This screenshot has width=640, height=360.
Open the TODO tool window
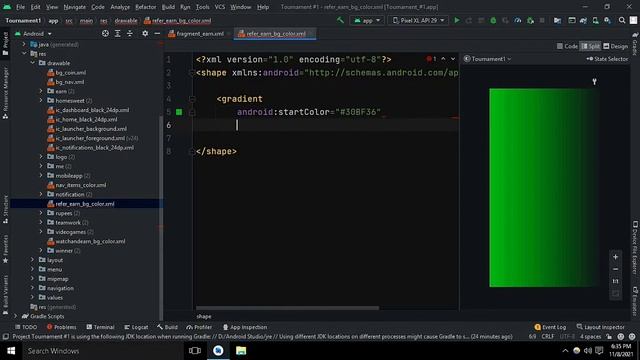point(26,327)
